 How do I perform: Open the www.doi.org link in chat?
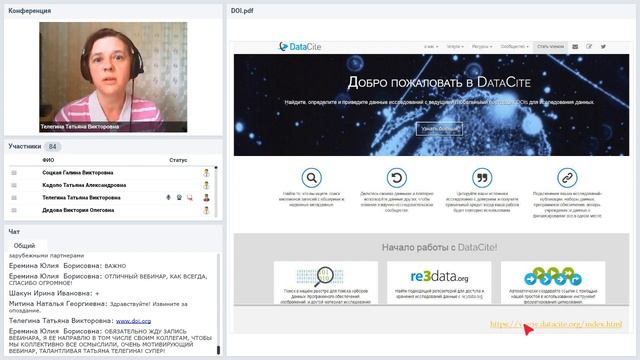pyautogui.click(x=133, y=321)
